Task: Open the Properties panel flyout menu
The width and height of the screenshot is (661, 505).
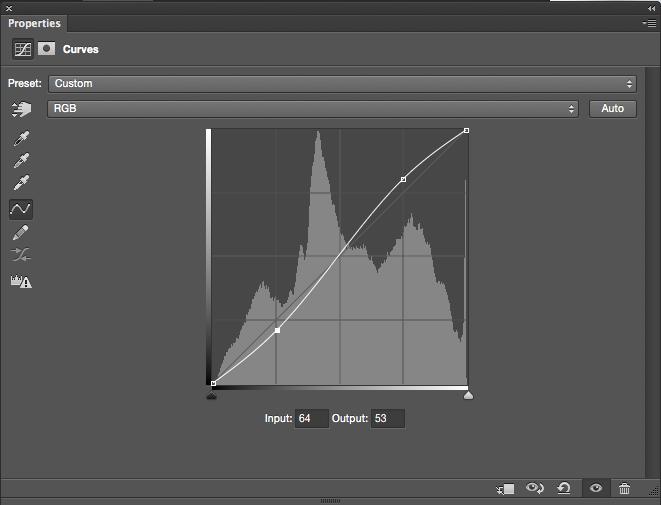Action: coord(649,23)
